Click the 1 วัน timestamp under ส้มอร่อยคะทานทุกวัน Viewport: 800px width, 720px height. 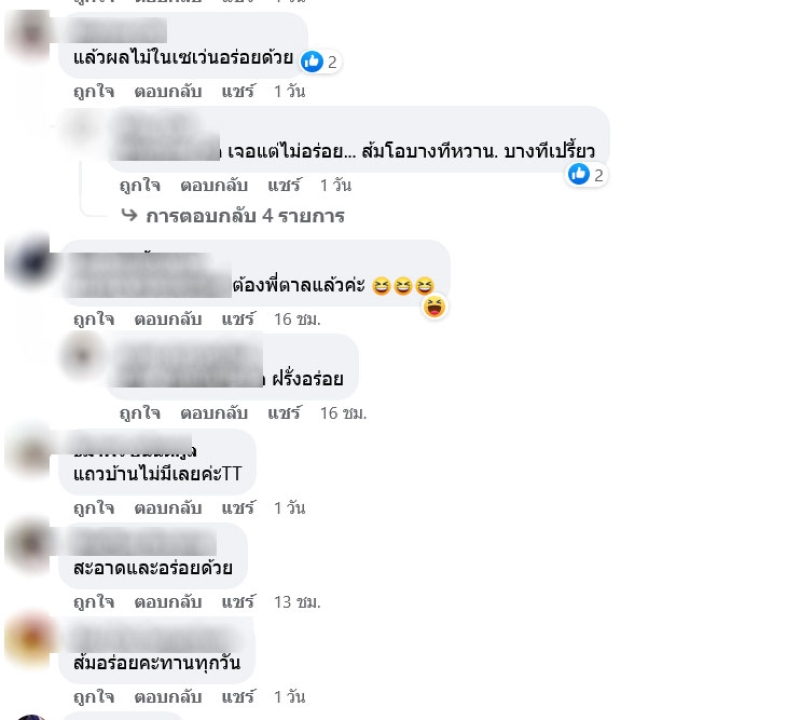pyautogui.click(x=290, y=697)
